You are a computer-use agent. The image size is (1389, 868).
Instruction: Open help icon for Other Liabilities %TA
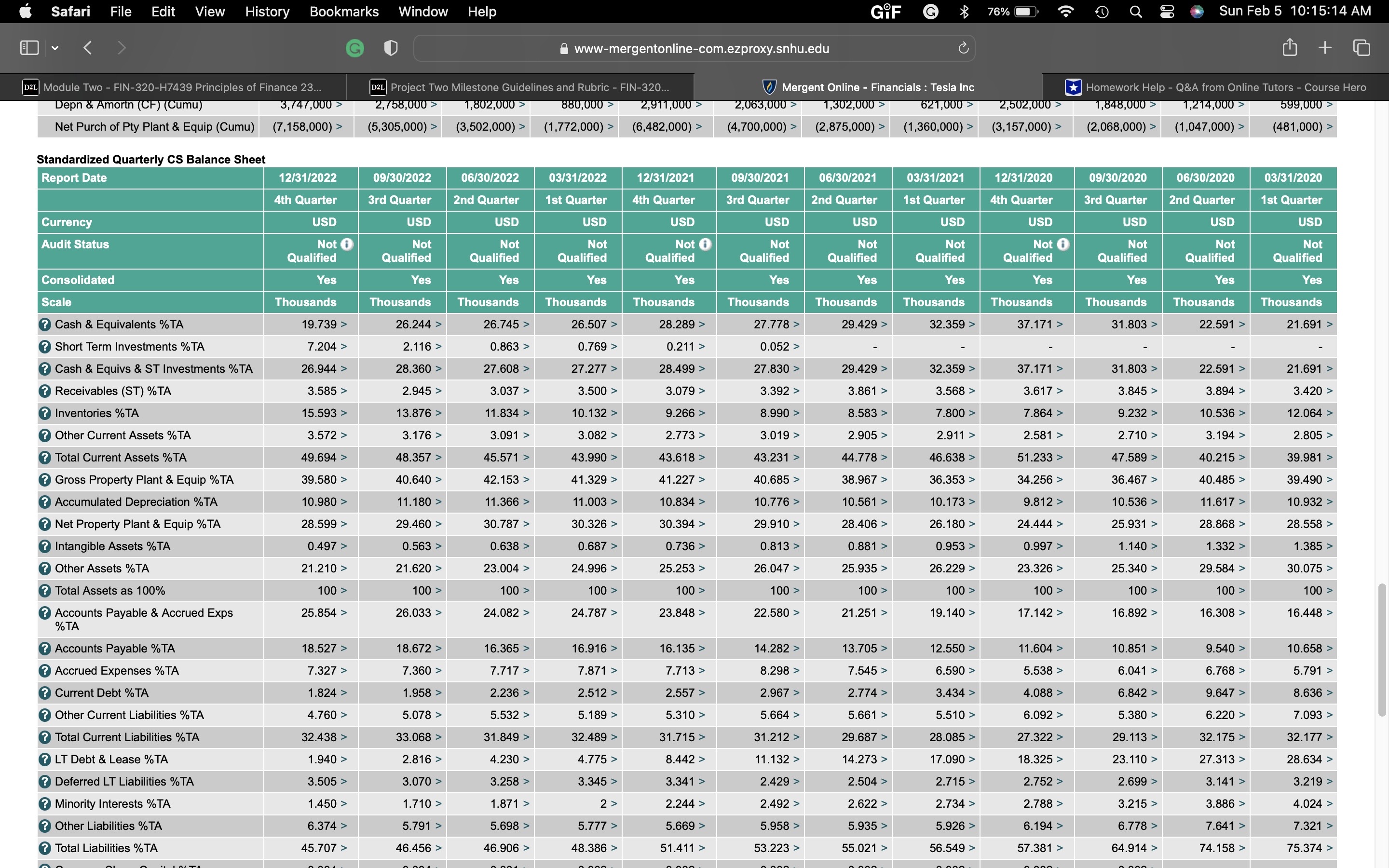(x=45, y=826)
